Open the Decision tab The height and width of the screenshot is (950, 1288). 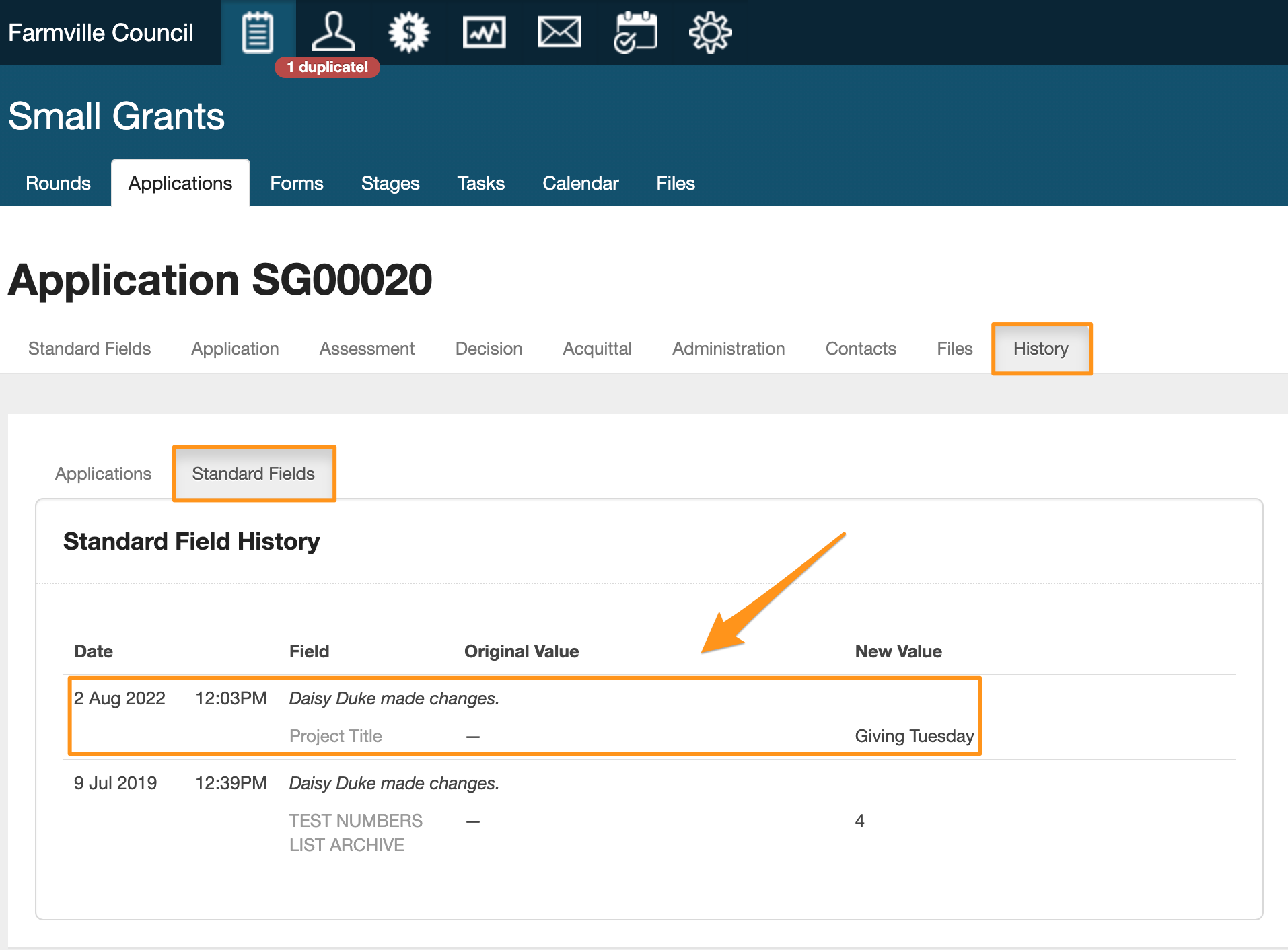click(489, 349)
